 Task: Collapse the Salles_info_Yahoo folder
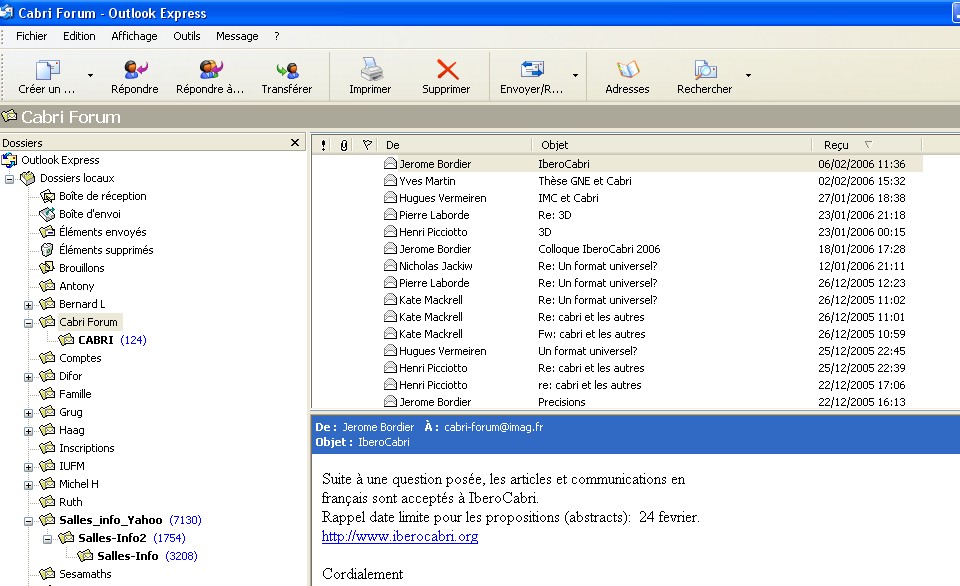pos(28,521)
